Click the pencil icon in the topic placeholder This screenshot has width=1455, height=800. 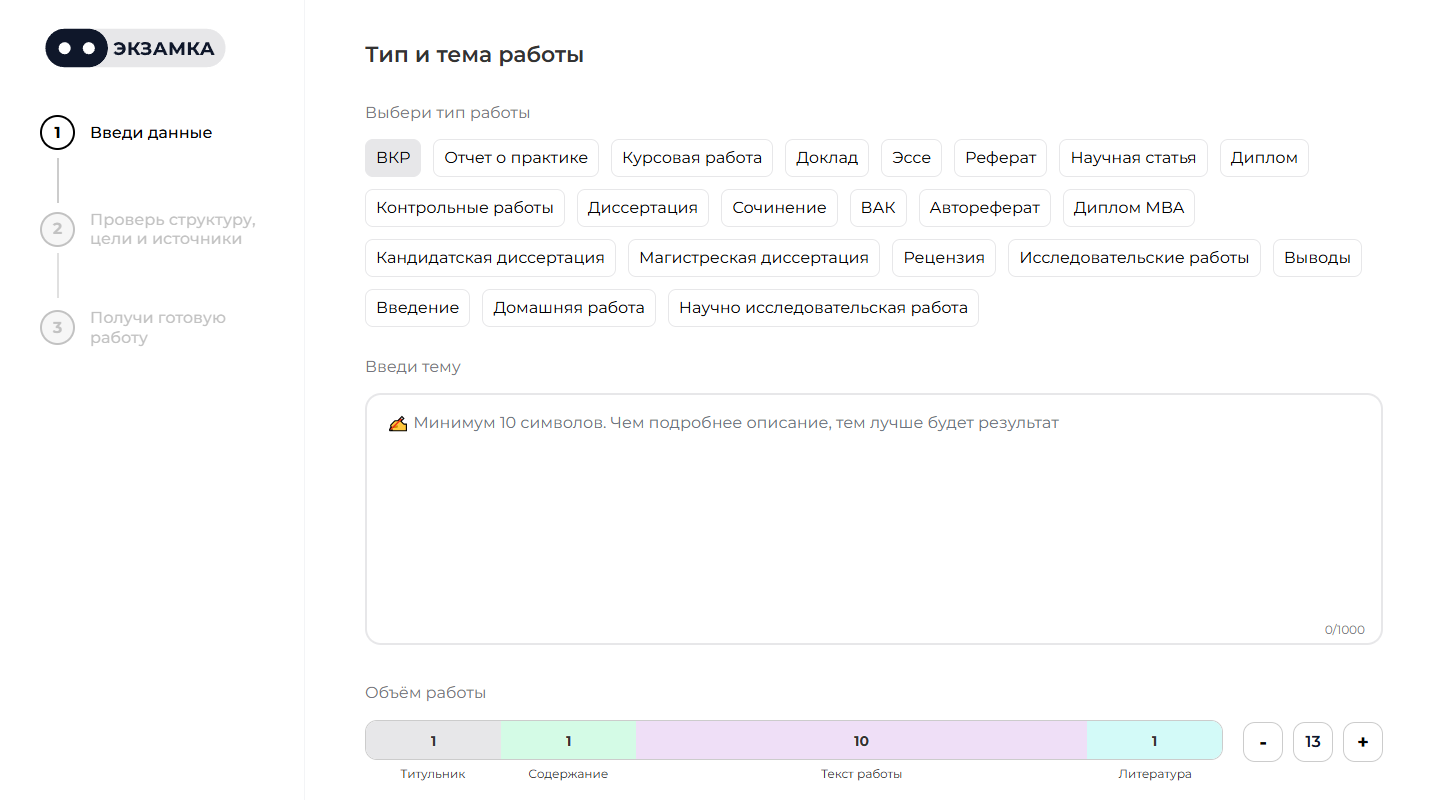point(398,422)
